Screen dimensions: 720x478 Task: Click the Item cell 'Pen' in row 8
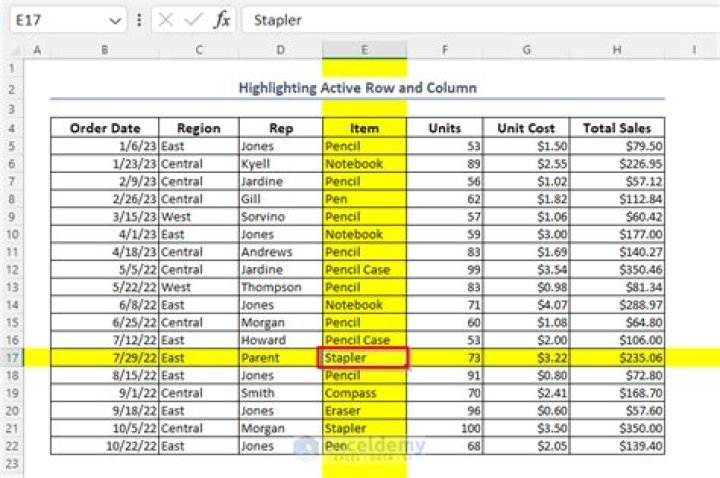(x=365, y=199)
